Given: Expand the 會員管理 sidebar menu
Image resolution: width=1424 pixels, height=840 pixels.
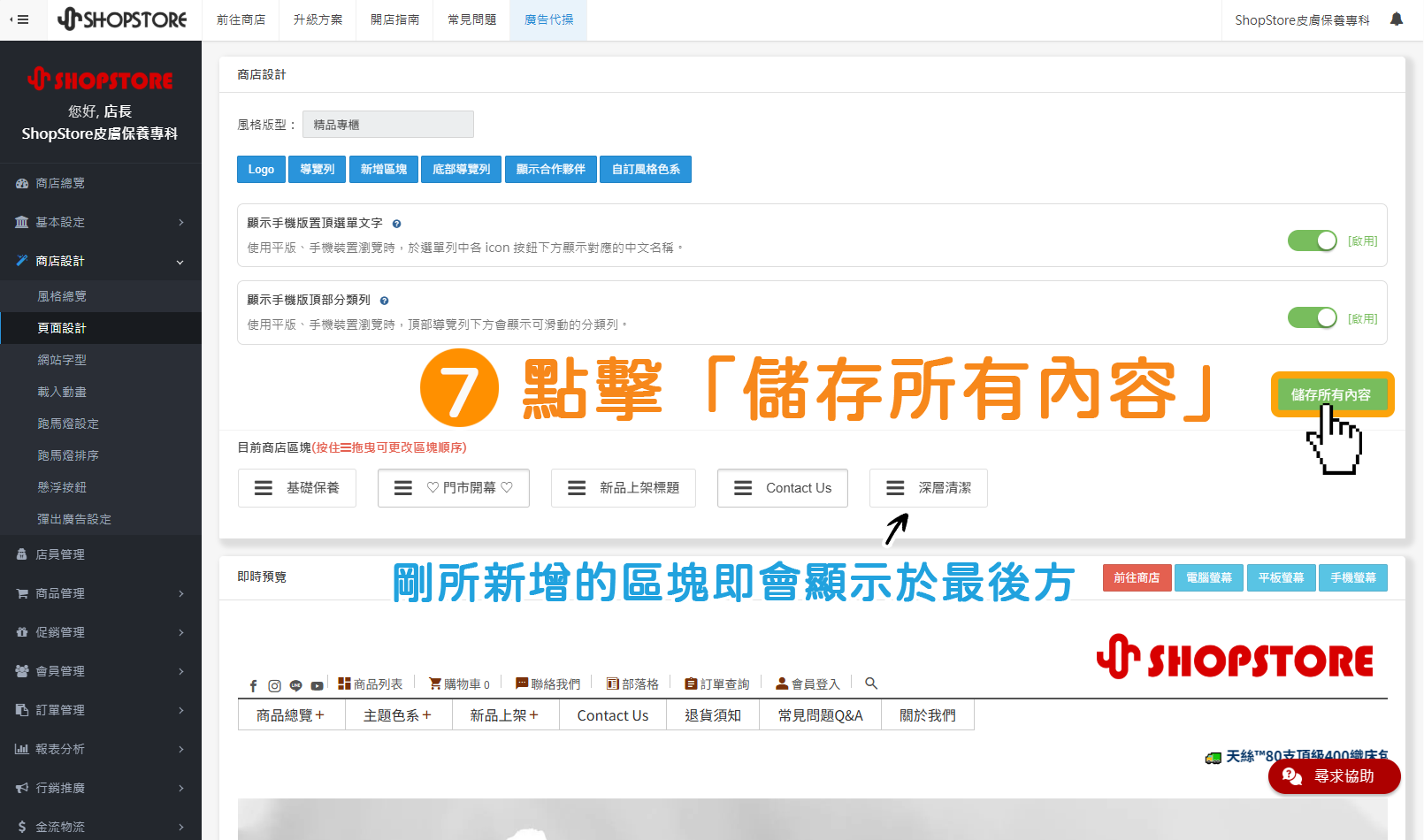Looking at the screenshot, I should point(101,671).
